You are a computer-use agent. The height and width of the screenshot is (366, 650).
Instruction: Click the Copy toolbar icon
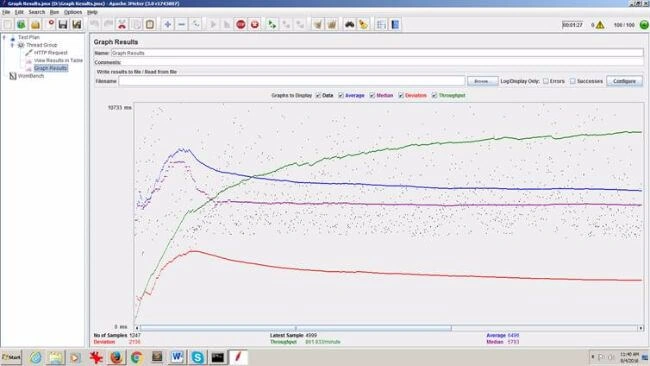(136, 24)
